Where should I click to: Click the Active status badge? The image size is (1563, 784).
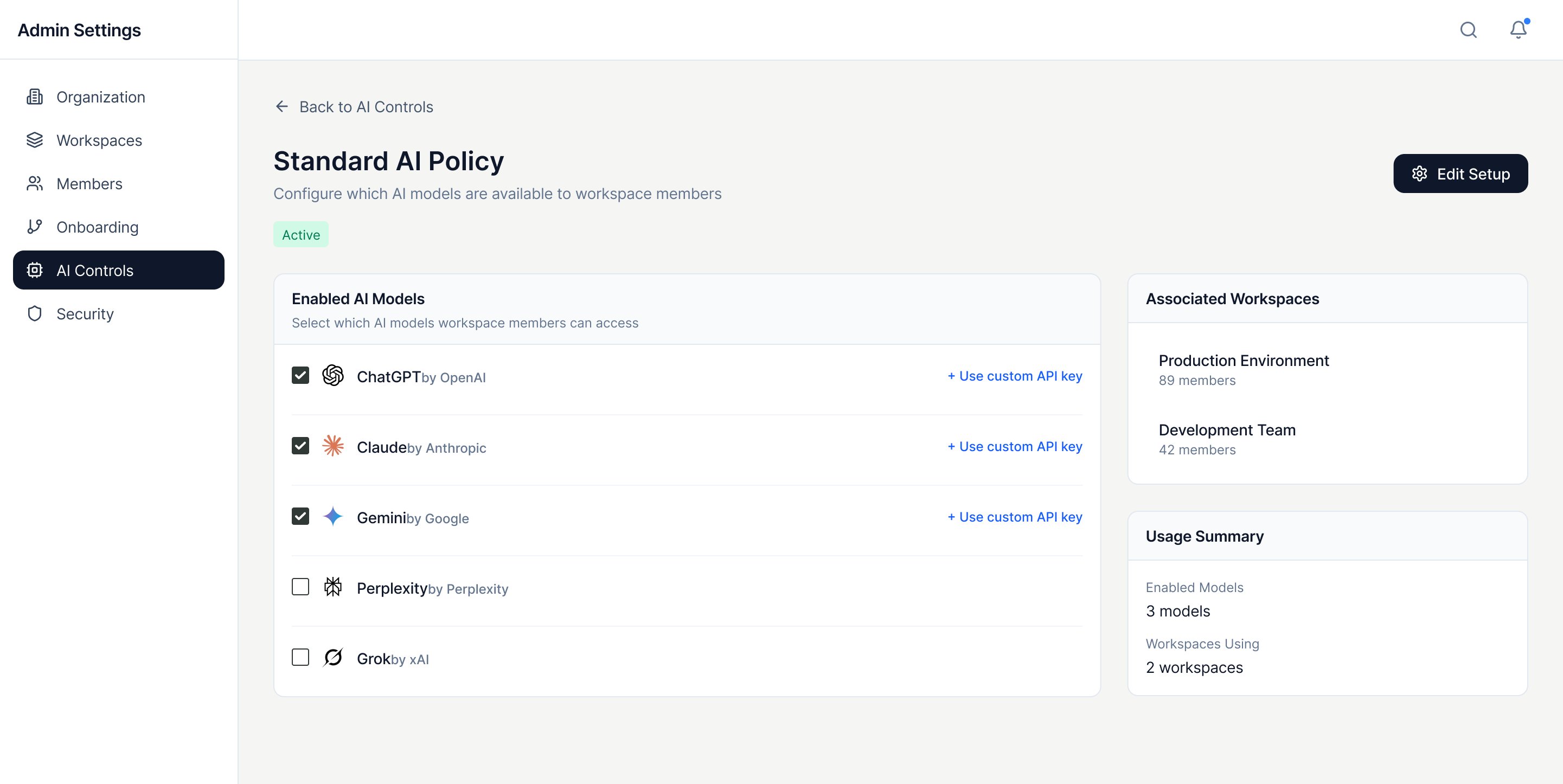301,235
